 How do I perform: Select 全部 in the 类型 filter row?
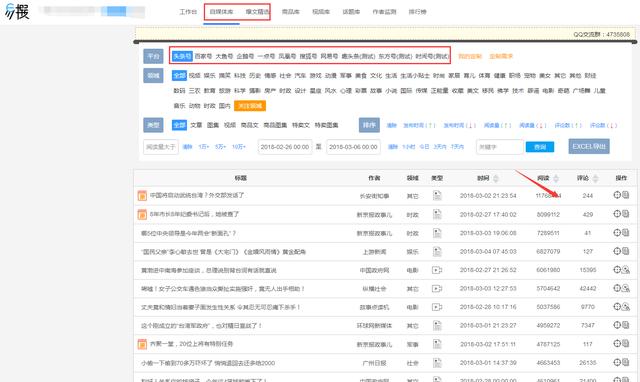179,125
